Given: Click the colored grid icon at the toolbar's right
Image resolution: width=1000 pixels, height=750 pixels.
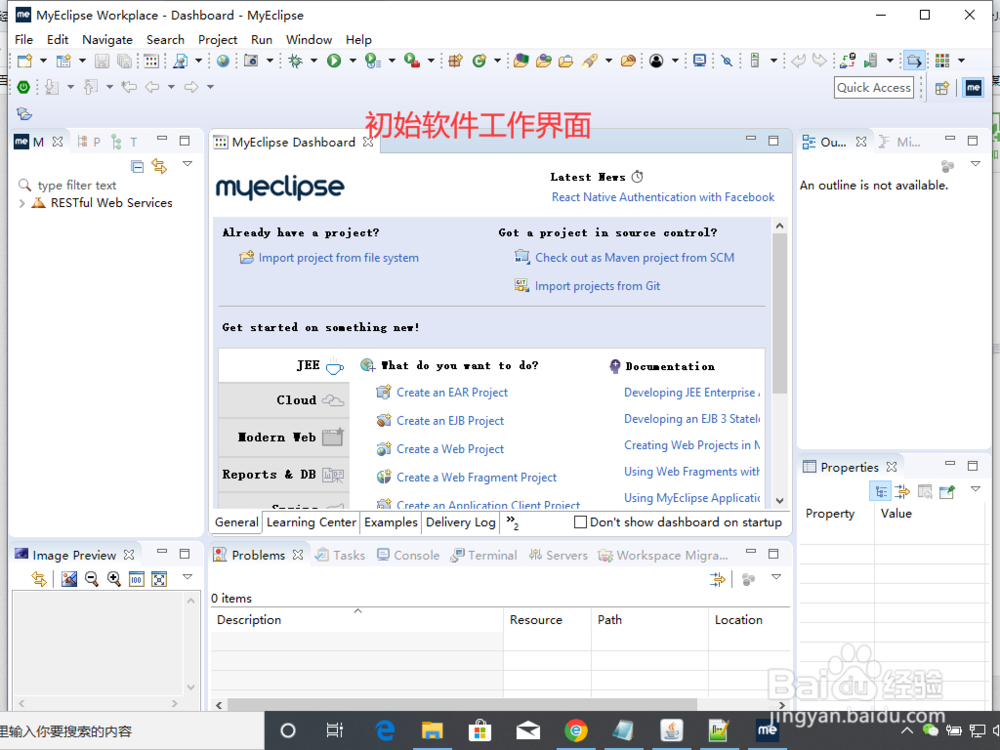Looking at the screenshot, I should coord(942,61).
